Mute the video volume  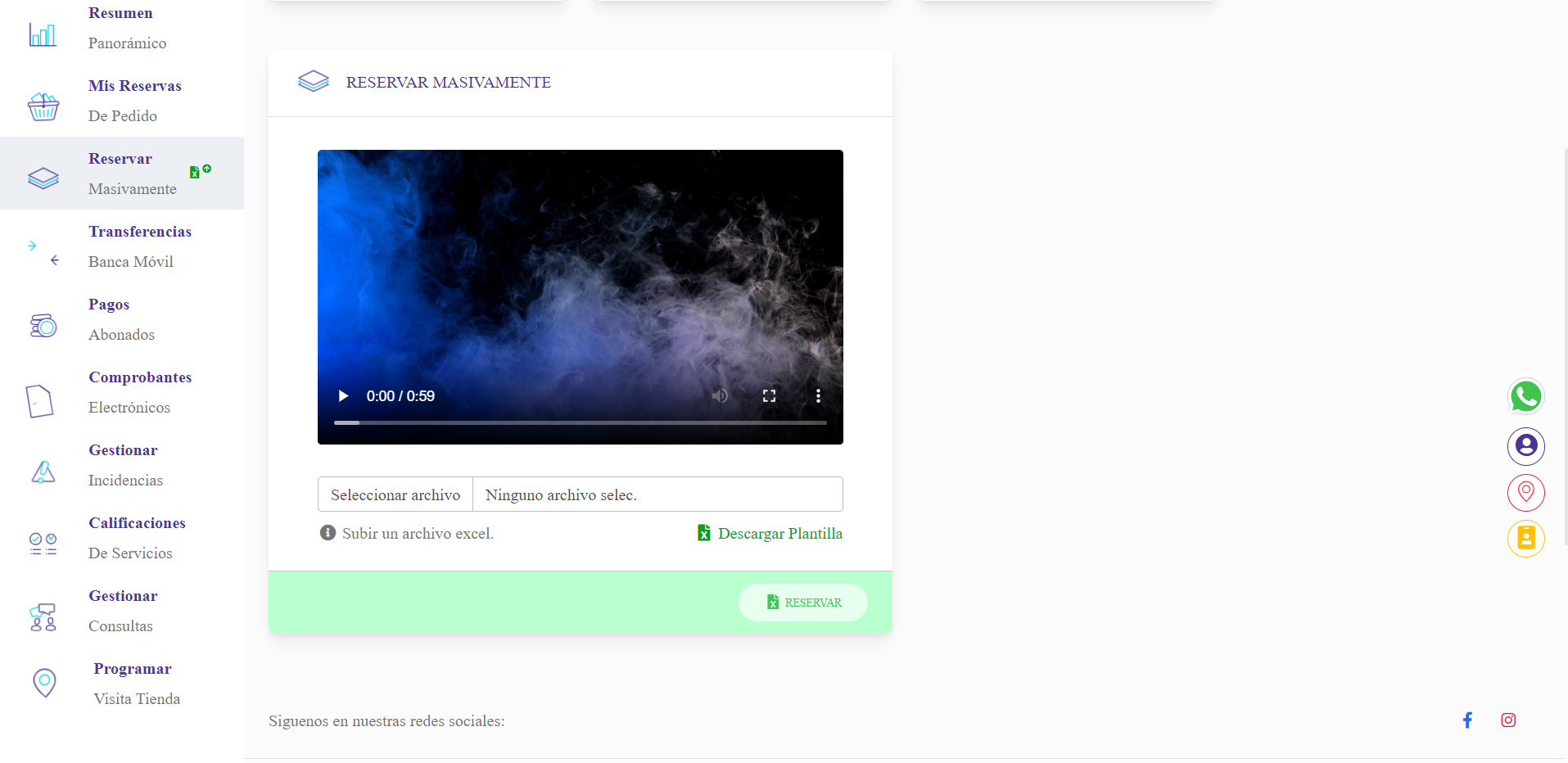(x=720, y=396)
